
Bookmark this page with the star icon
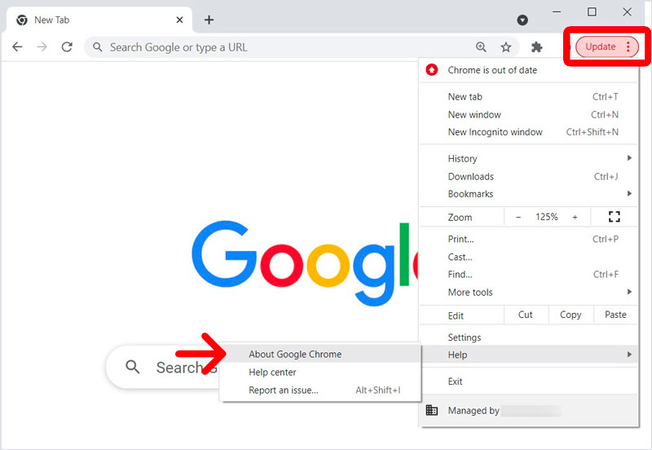pos(506,47)
